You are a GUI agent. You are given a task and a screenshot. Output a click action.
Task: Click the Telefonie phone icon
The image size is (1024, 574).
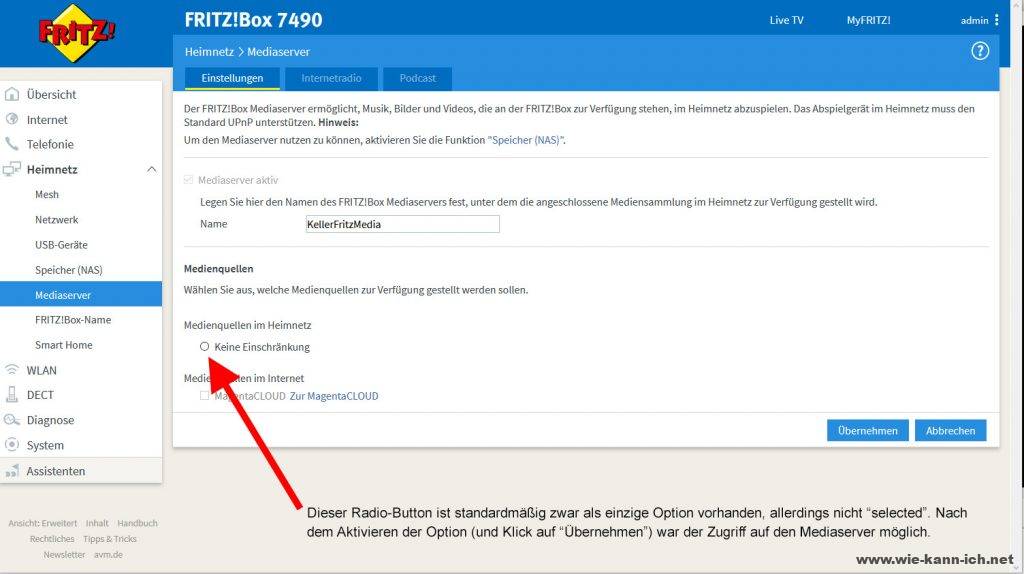pyautogui.click(x=12, y=145)
